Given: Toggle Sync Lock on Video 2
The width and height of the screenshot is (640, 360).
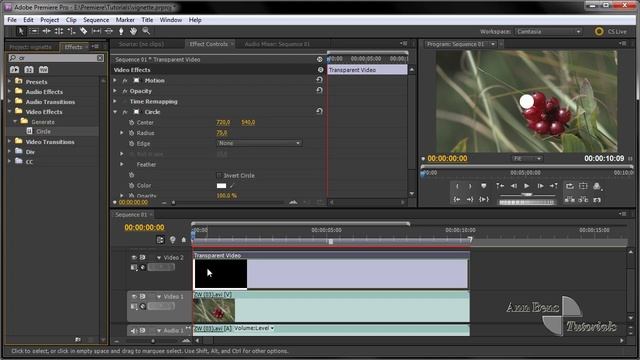Looking at the screenshot, I should pyautogui.click(x=142, y=258).
